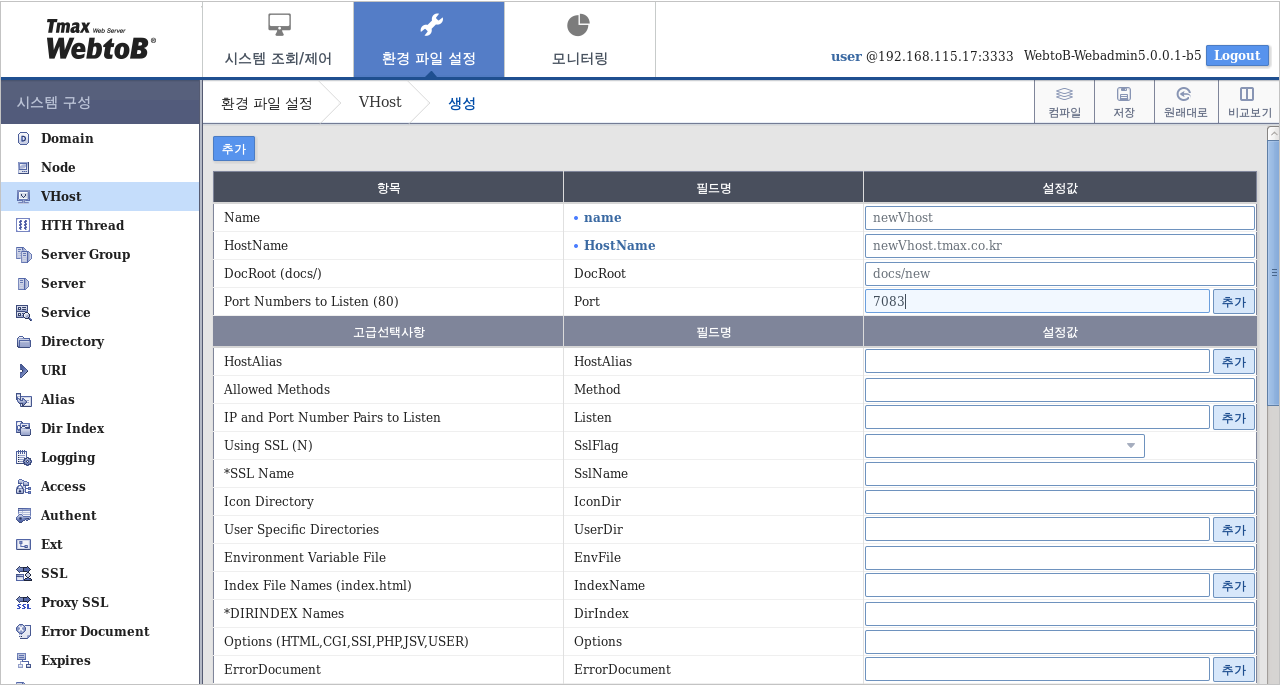Click 추가 in the ErrorDocument row
1282x690 pixels.
click(x=1234, y=670)
